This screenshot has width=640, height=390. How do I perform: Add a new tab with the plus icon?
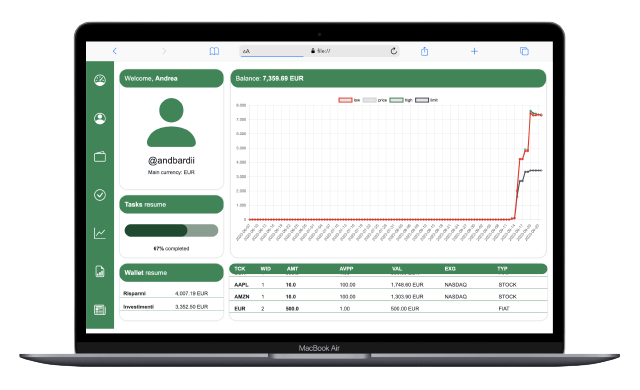point(474,51)
